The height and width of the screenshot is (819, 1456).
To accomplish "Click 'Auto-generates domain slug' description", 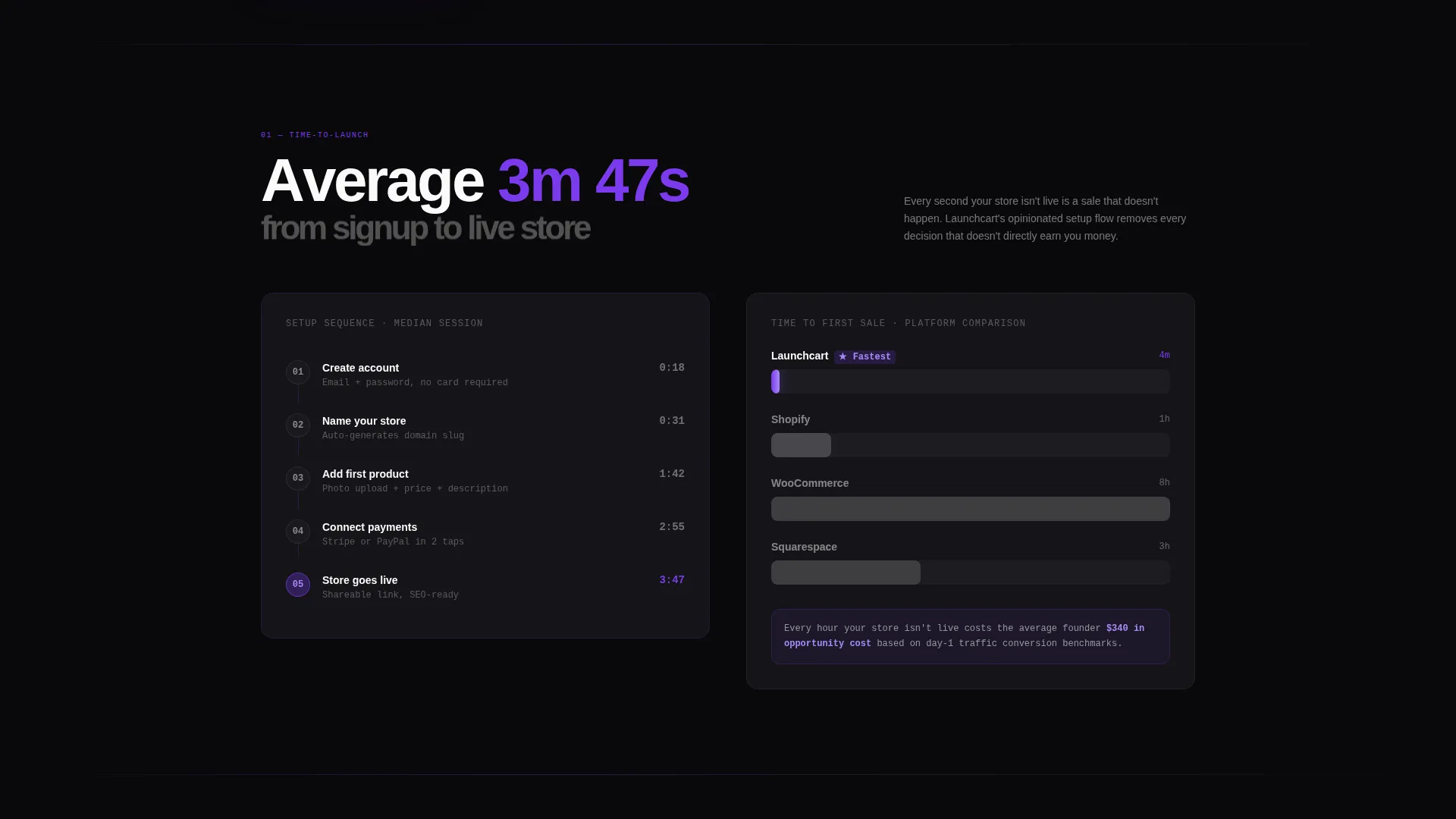I will click(x=393, y=436).
